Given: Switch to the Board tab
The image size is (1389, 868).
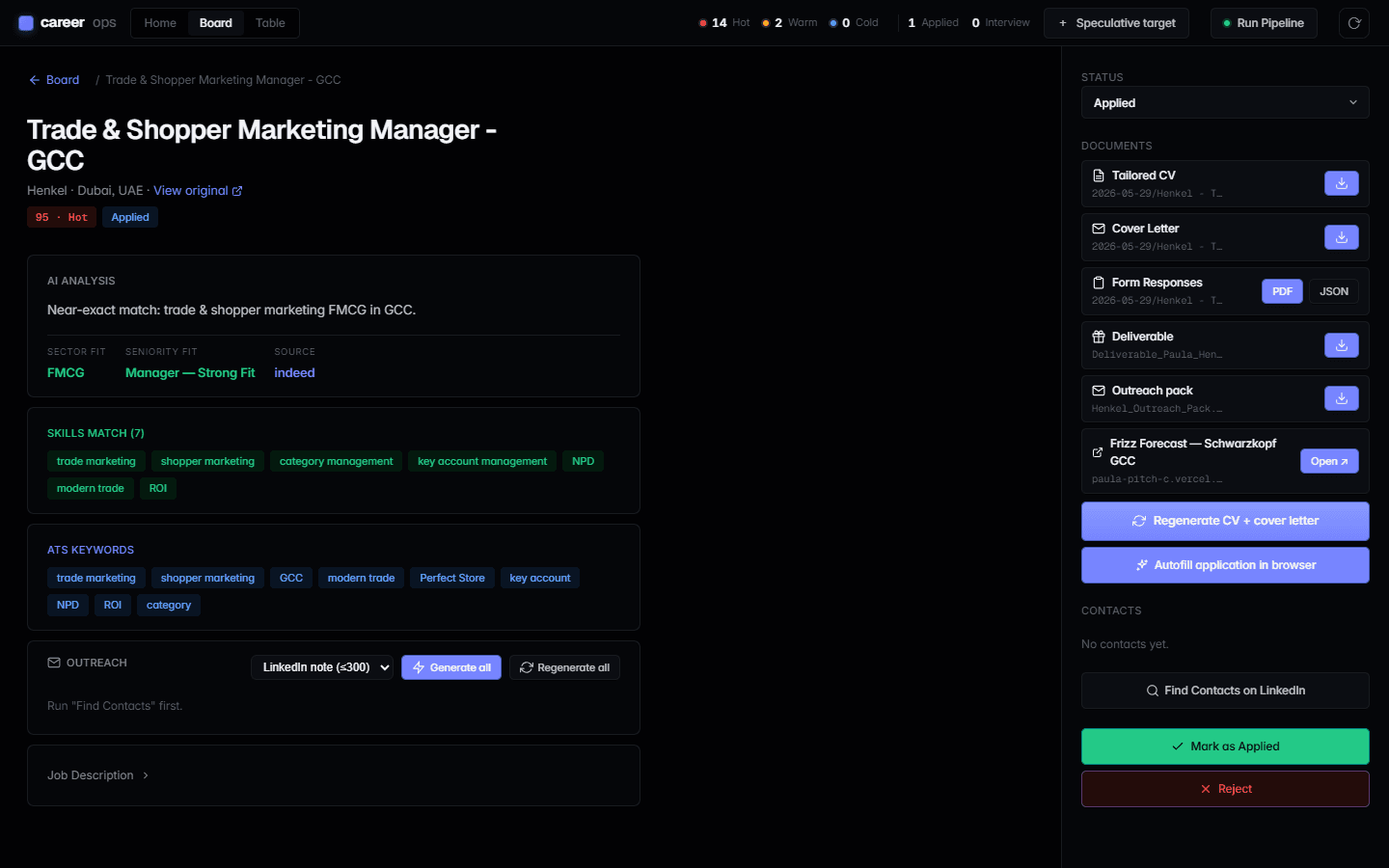Looking at the screenshot, I should (x=216, y=23).
